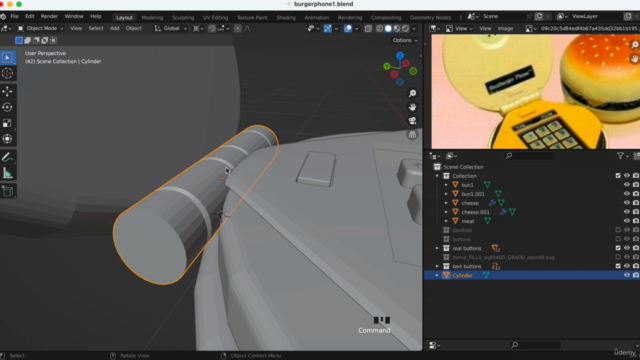This screenshot has width=640, height=360.
Task: Expand the cheese object in outliner
Action: tap(446, 203)
